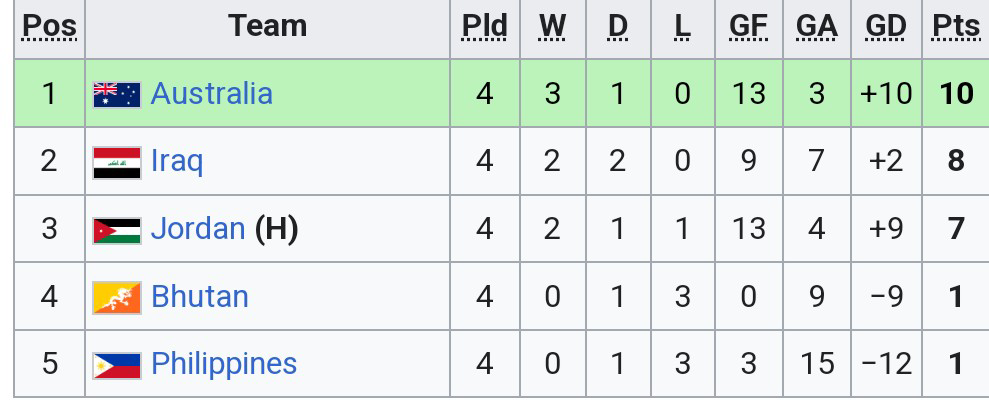Viewport: 989px width, 410px height.
Task: Click the Australia flag icon
Action: [116, 94]
